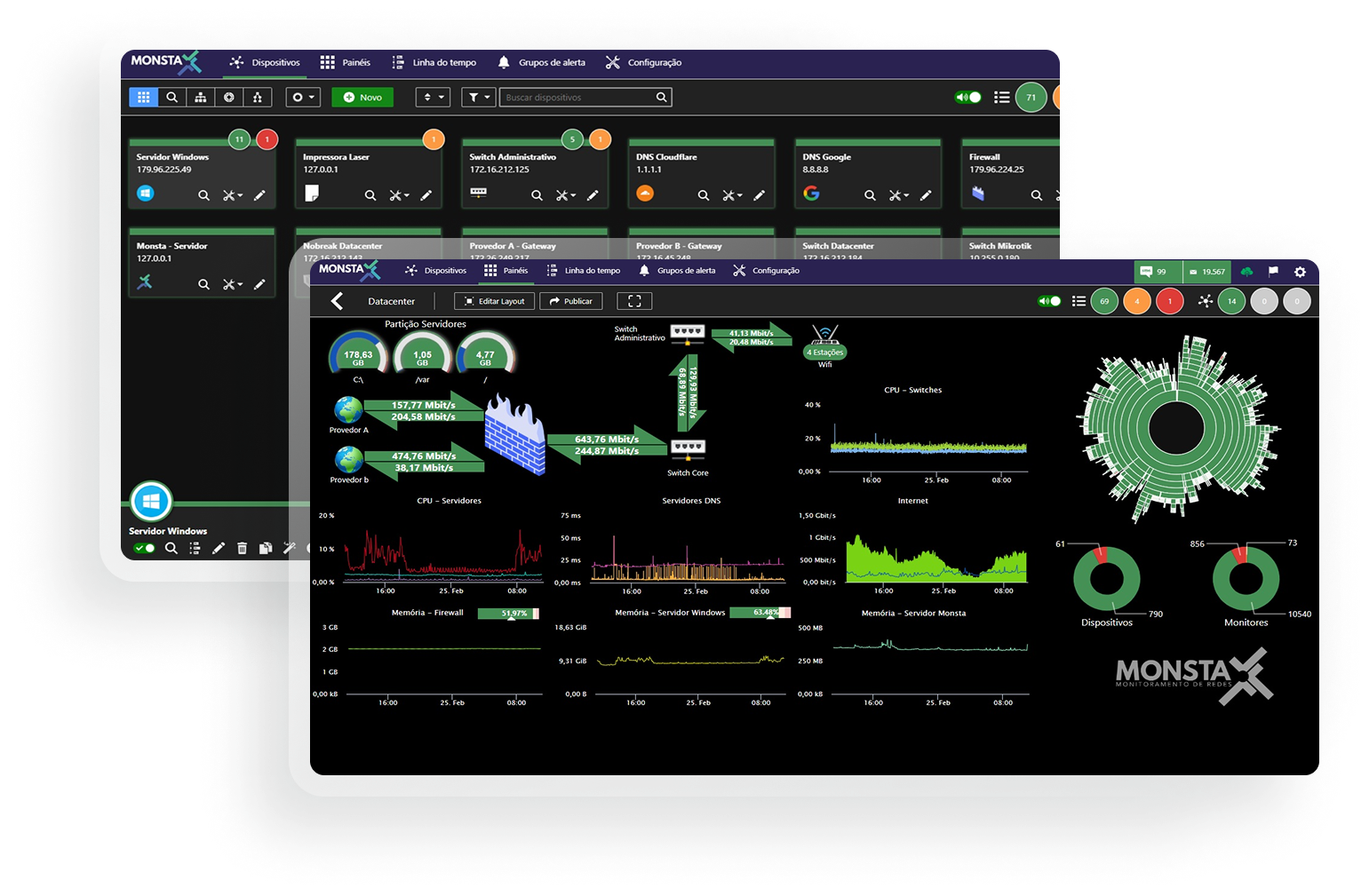Click the Publicar button
The image size is (1369, 896).
[x=571, y=301]
